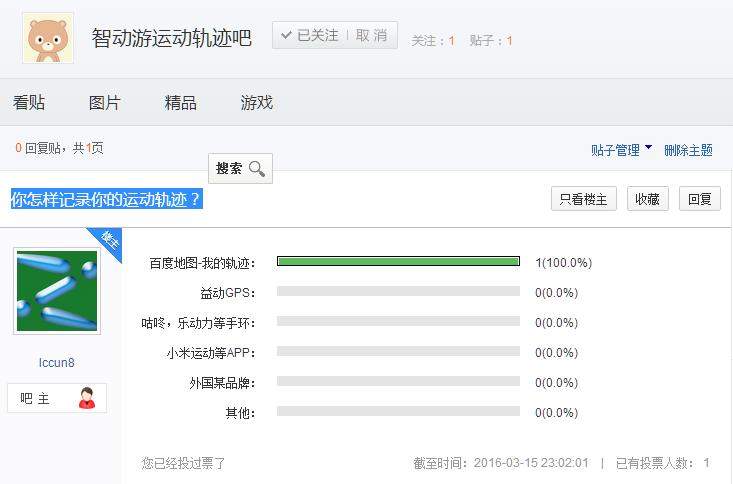Click the 删除主题 link
Screen dimensions: 733x484
click(x=688, y=150)
